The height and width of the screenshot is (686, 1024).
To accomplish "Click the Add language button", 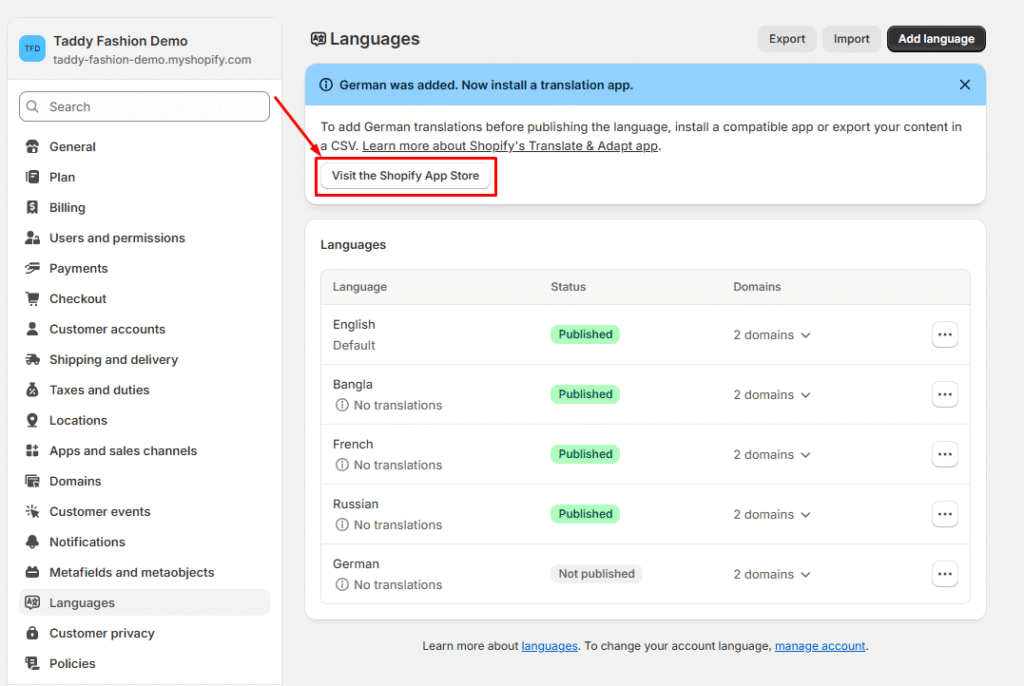I will click(x=936, y=39).
